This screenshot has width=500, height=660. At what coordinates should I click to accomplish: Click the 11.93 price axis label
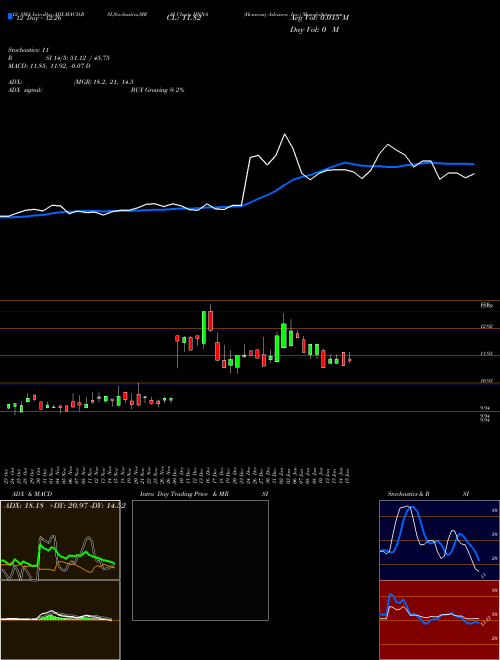point(487,354)
